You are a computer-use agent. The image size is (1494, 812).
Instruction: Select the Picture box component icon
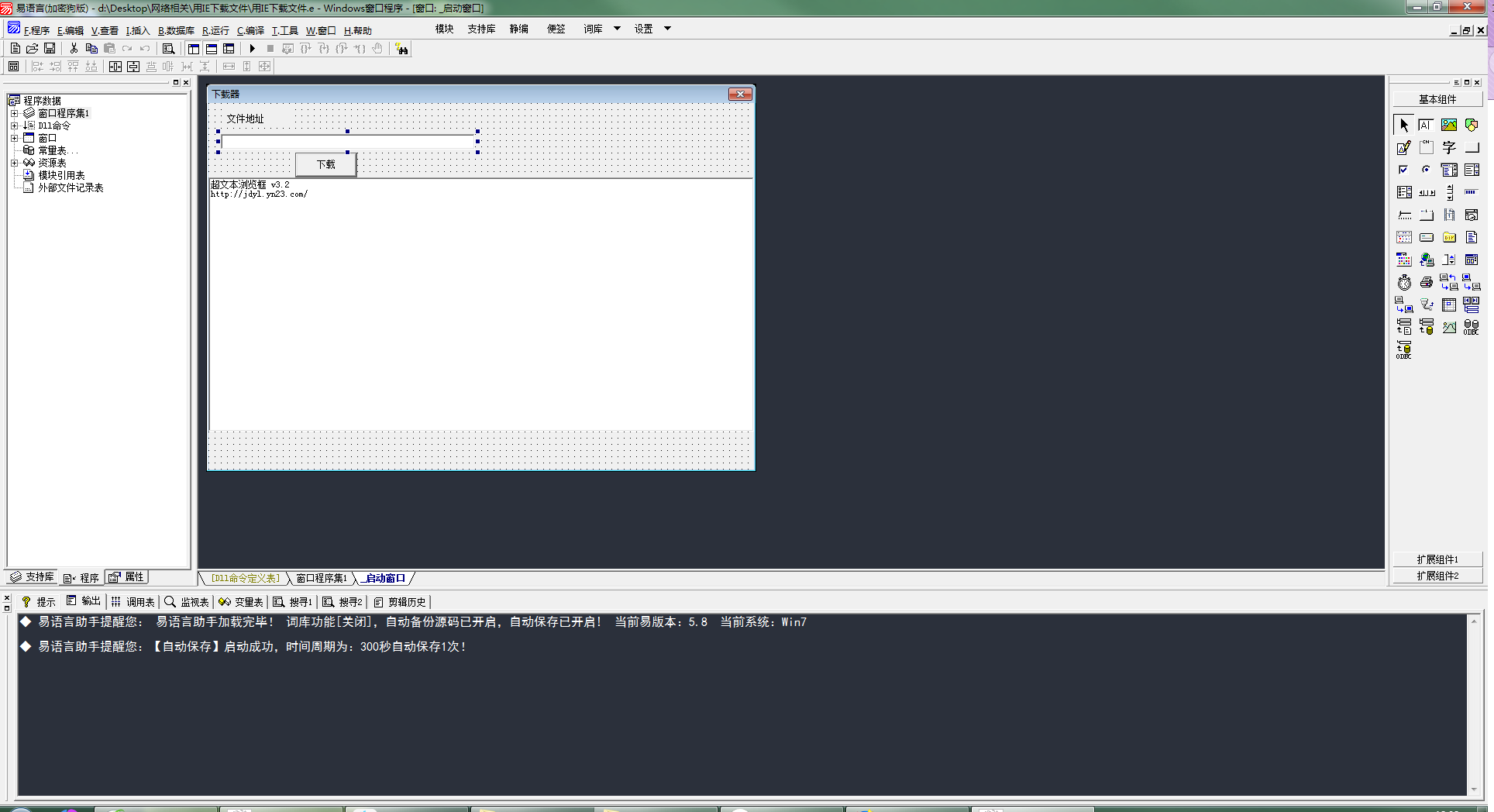coord(1448,125)
